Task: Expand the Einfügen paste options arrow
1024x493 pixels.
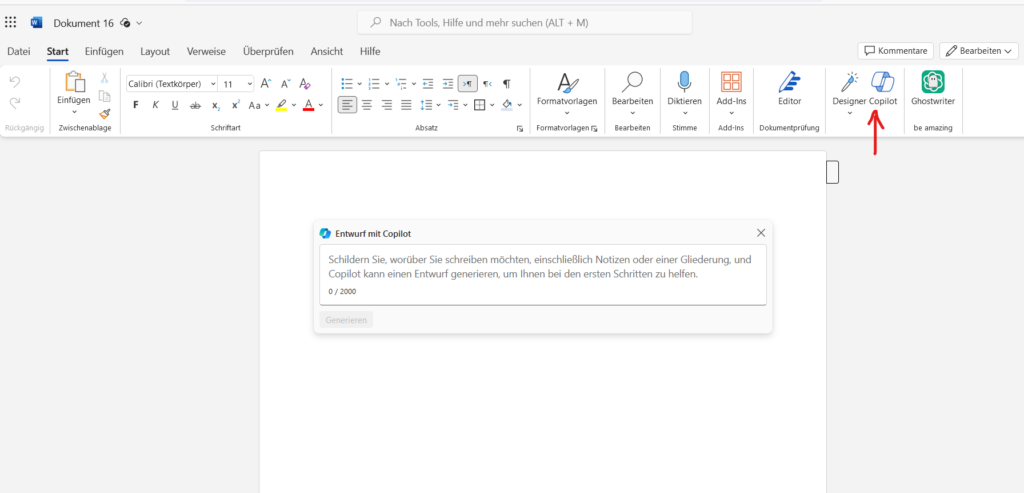Action: (74, 112)
